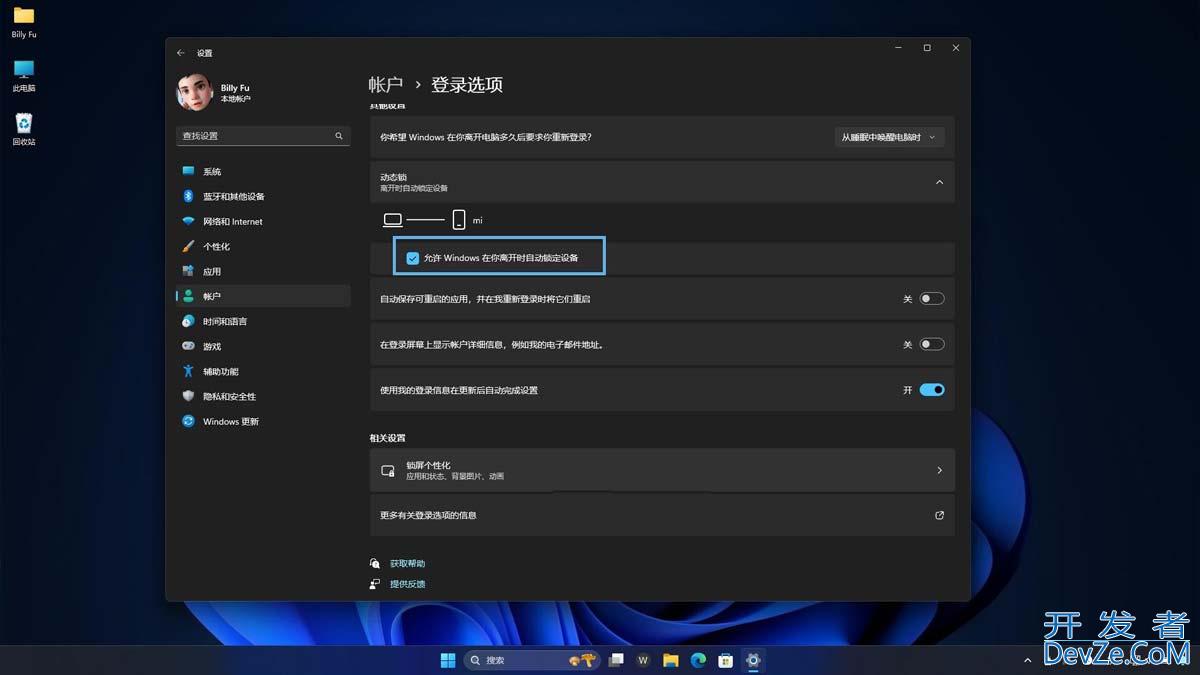
Task: Open the W app on the taskbar
Action: pos(643,660)
